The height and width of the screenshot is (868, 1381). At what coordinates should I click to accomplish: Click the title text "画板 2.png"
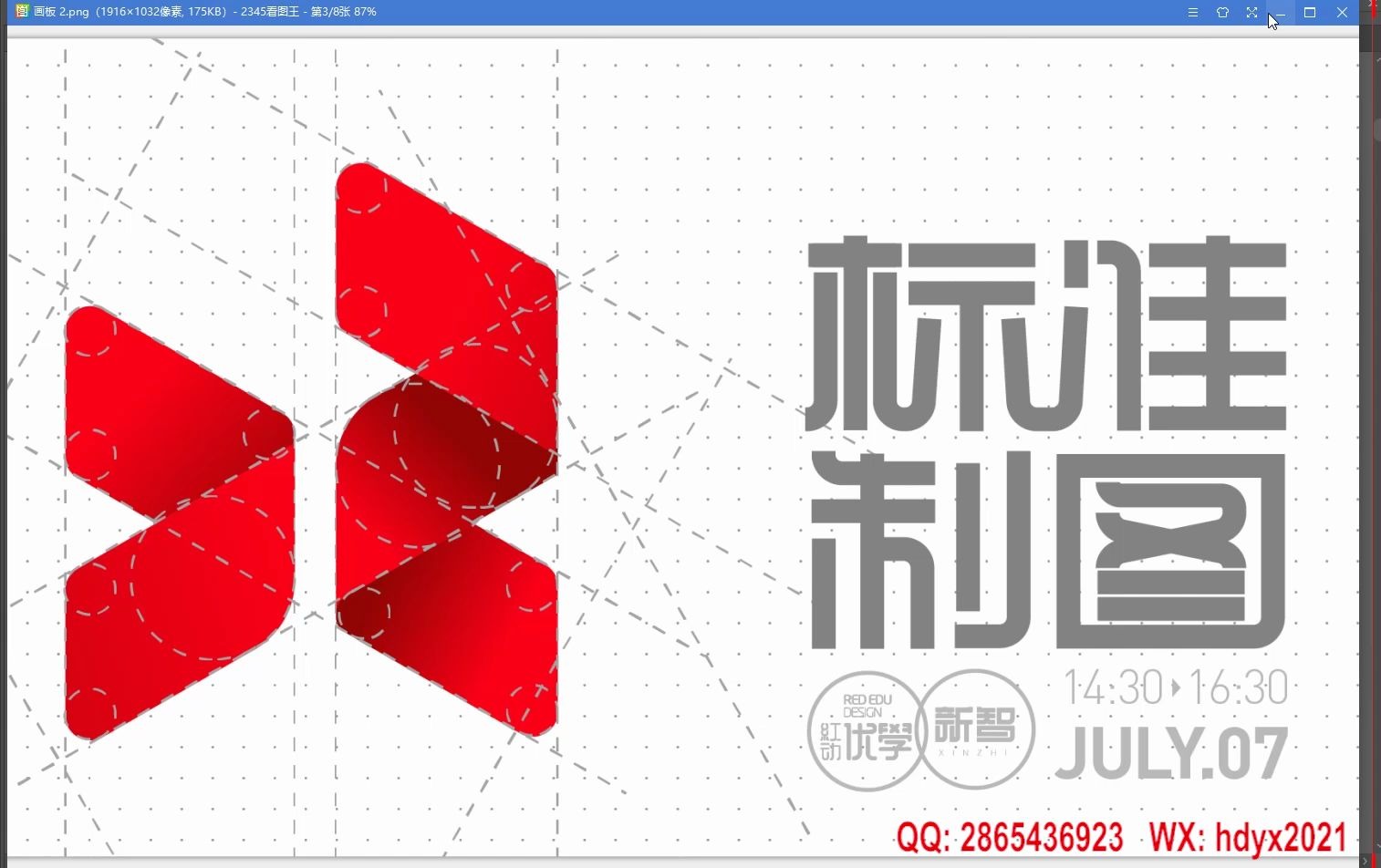point(60,12)
